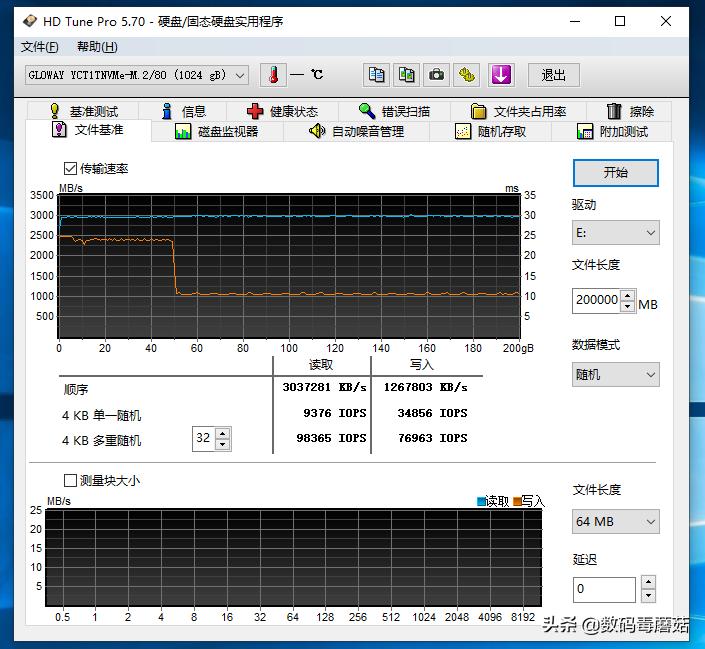Screen dimensions: 705x649
Task: Open the 文件(F) menu
Action: pyautogui.click(x=40, y=47)
